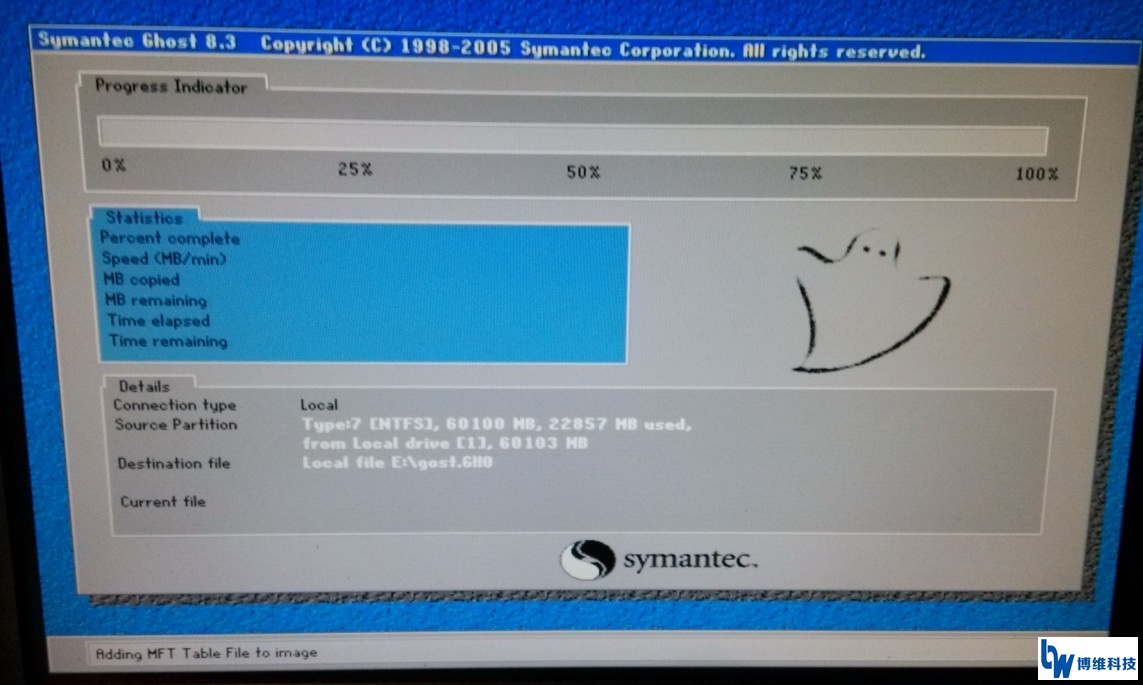Click 'Adding MFT Table File to image' status
The width and height of the screenshot is (1143, 685).
tap(206, 653)
